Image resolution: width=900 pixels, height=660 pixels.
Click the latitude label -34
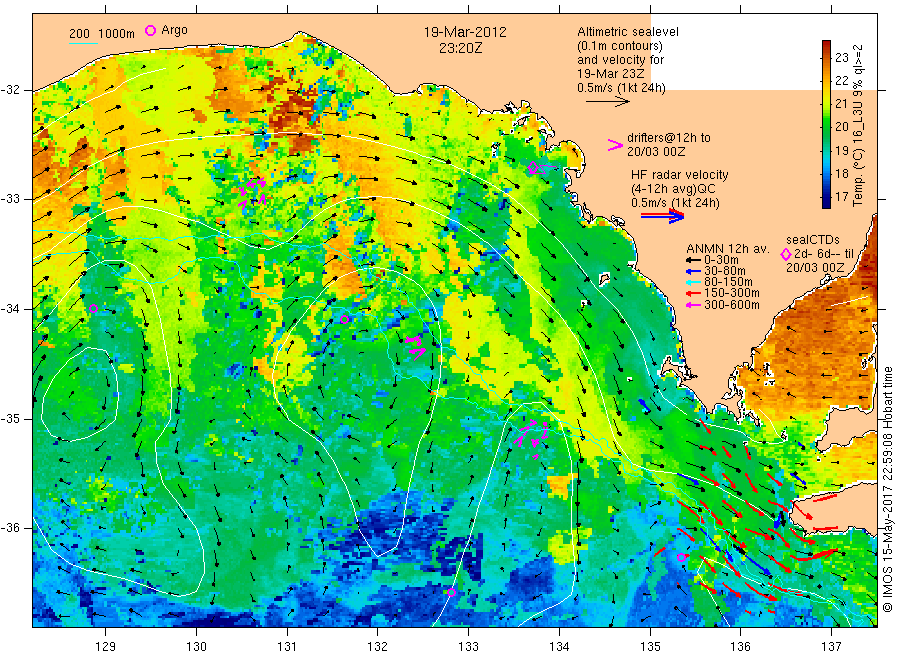tap(10, 309)
